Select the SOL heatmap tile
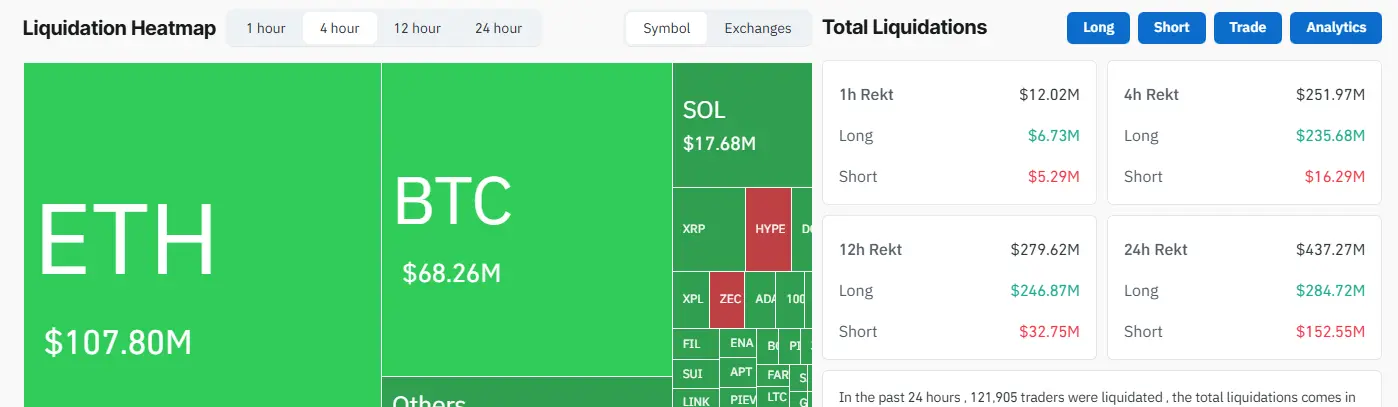The height and width of the screenshot is (407, 1398). pyautogui.click(x=741, y=125)
